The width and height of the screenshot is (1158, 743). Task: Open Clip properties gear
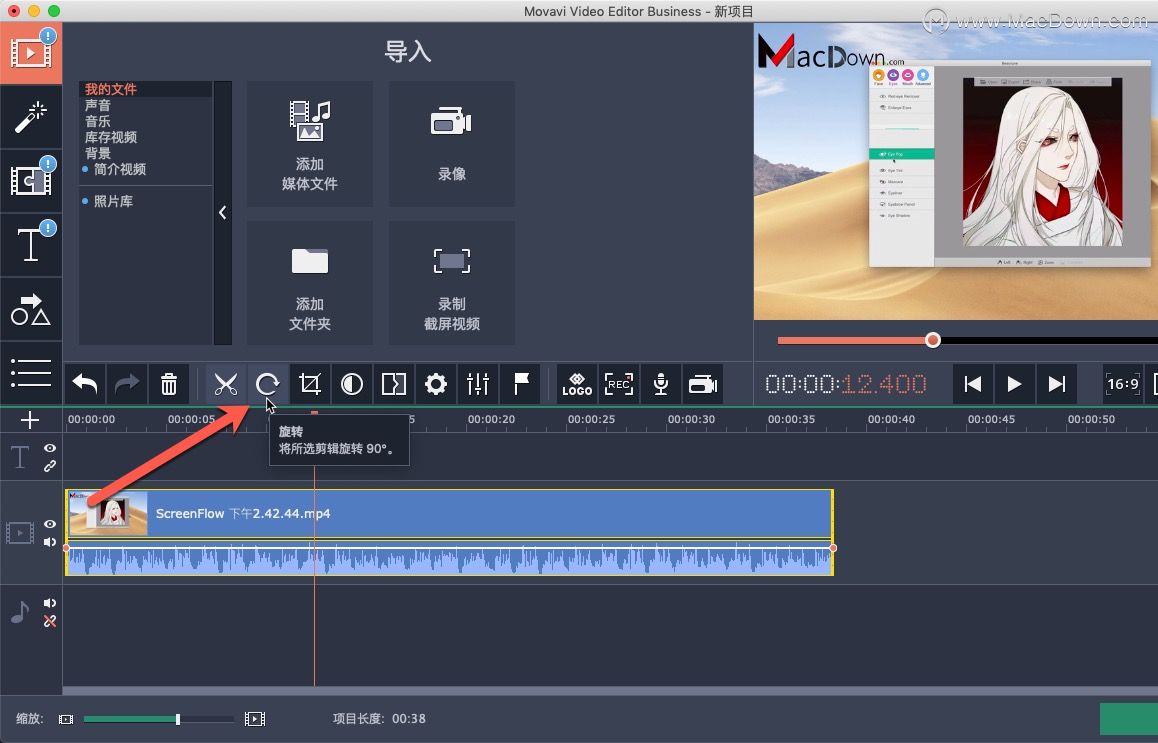click(436, 384)
